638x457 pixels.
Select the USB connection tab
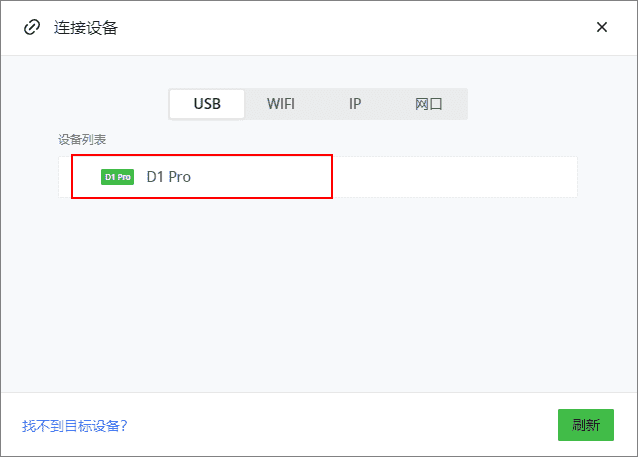click(207, 104)
